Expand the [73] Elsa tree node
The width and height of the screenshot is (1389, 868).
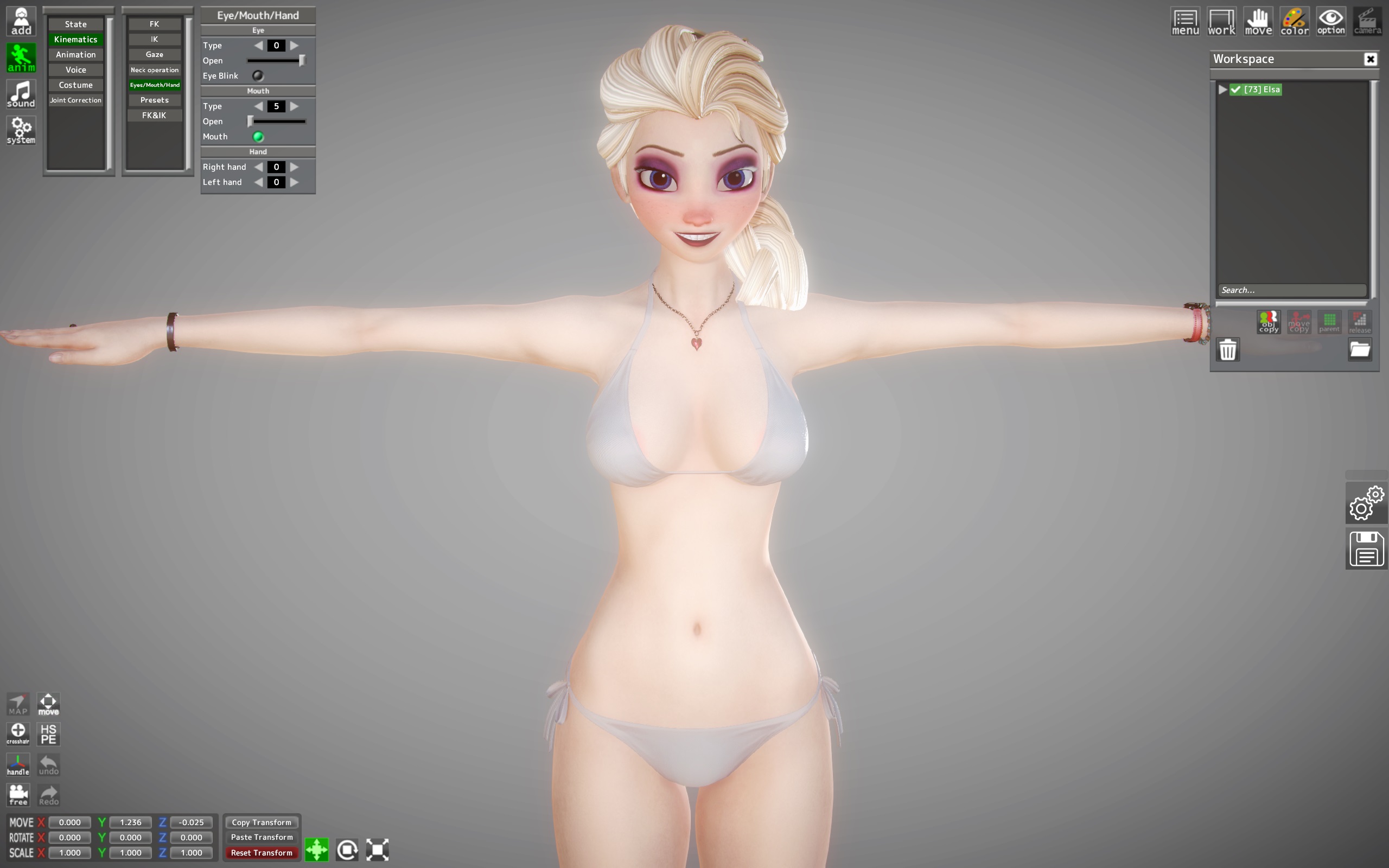click(x=1222, y=90)
